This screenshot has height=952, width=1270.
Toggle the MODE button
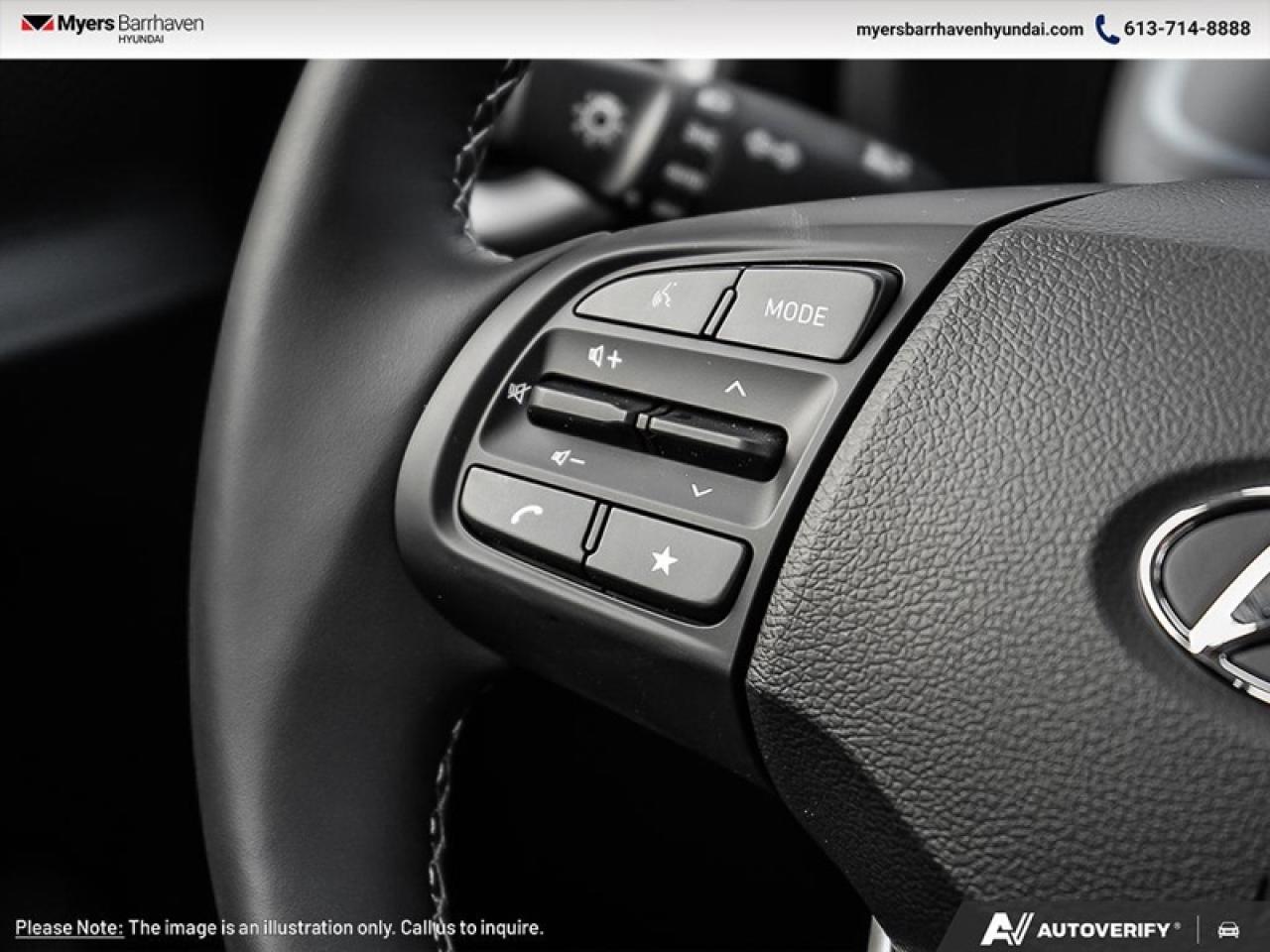click(x=798, y=312)
